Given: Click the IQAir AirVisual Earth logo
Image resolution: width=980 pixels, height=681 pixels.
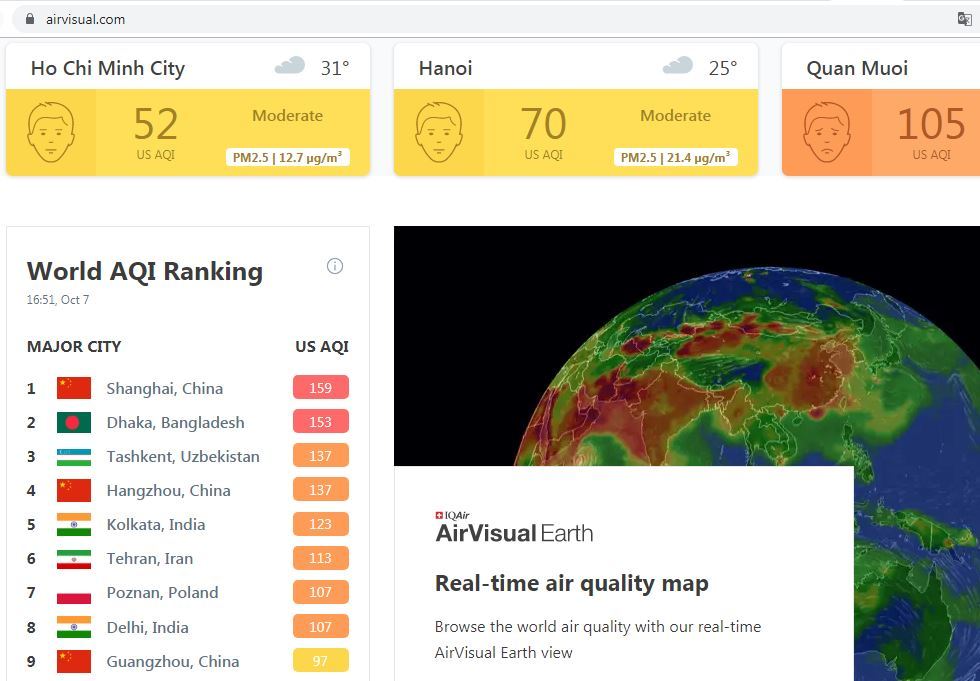Looking at the screenshot, I should point(514,528).
